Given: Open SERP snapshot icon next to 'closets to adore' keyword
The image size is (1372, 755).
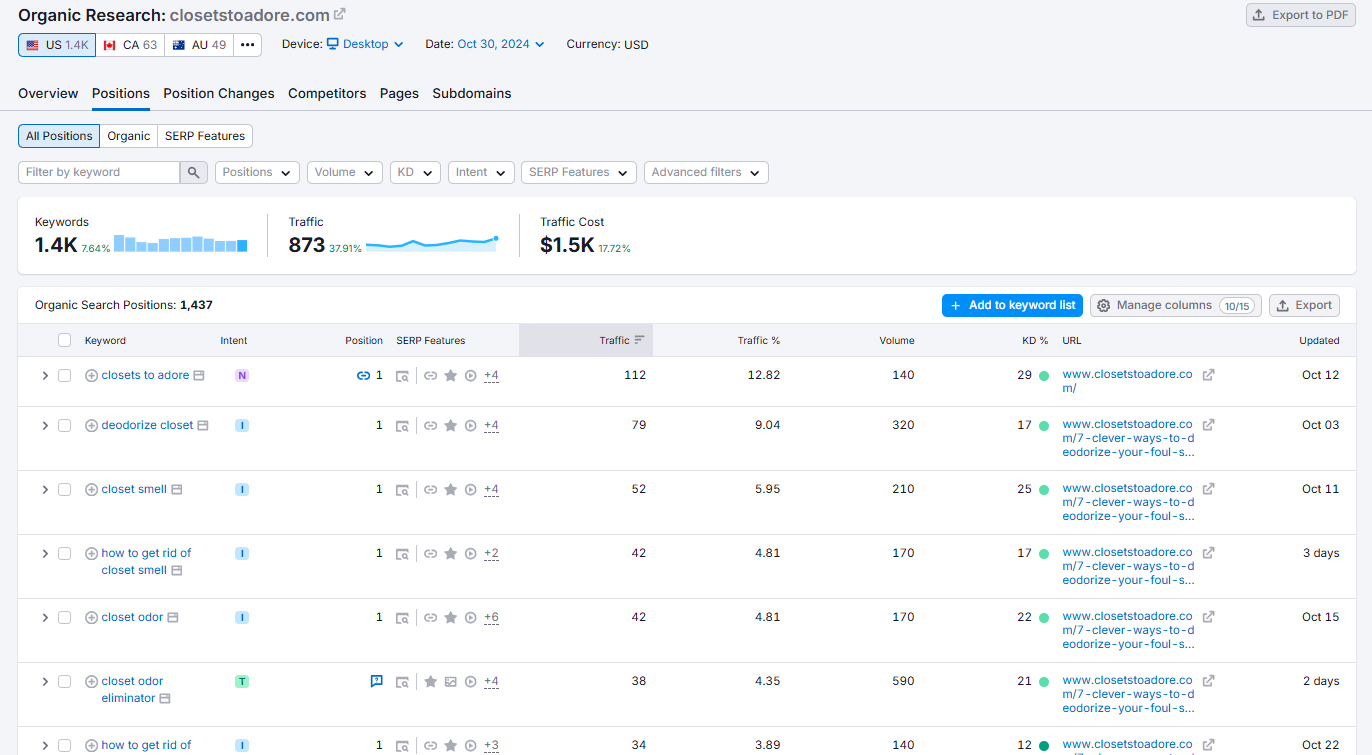Looking at the screenshot, I should point(199,375).
